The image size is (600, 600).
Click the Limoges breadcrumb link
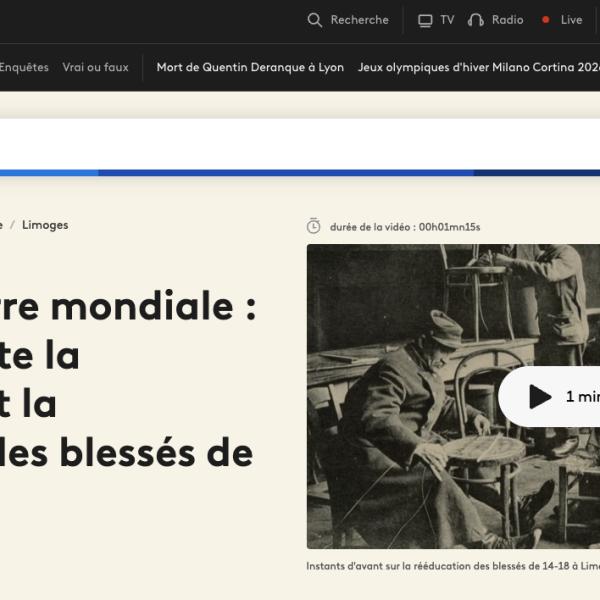point(45,225)
